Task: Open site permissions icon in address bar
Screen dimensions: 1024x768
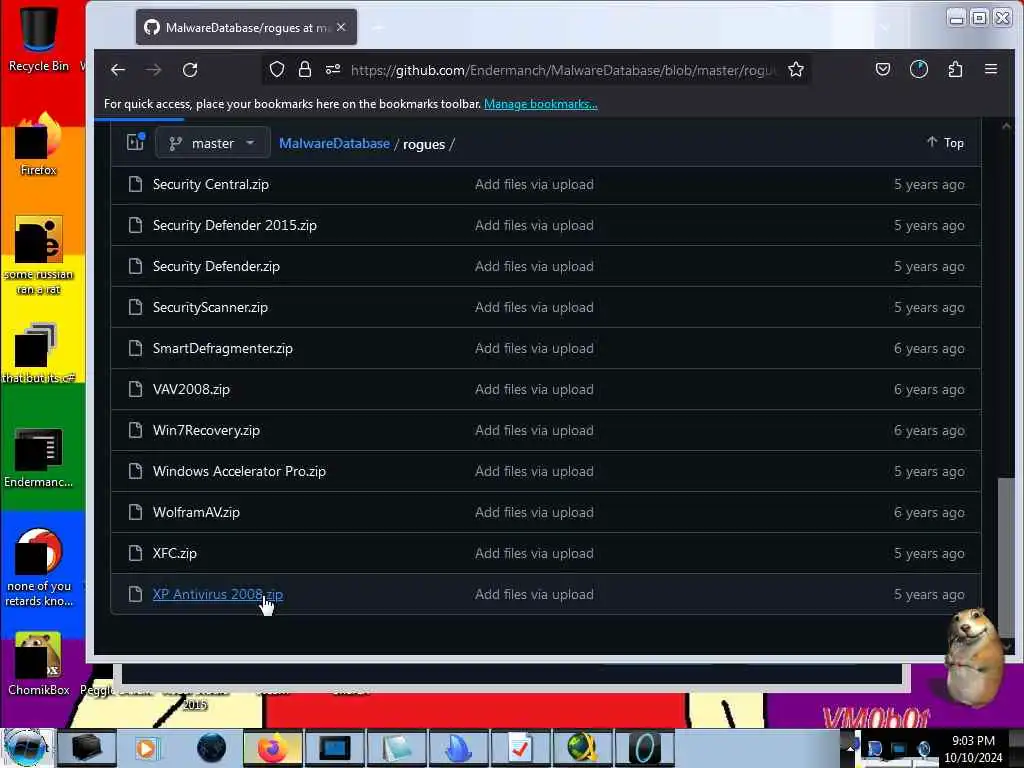Action: [333, 69]
